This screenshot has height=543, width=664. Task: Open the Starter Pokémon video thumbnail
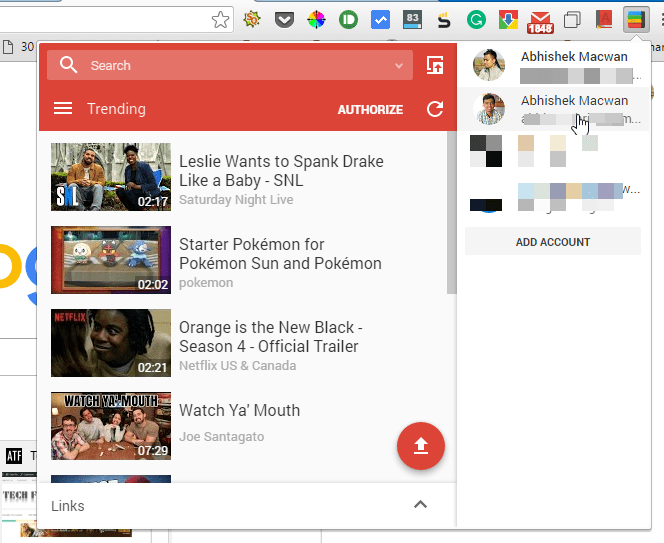pos(111,260)
